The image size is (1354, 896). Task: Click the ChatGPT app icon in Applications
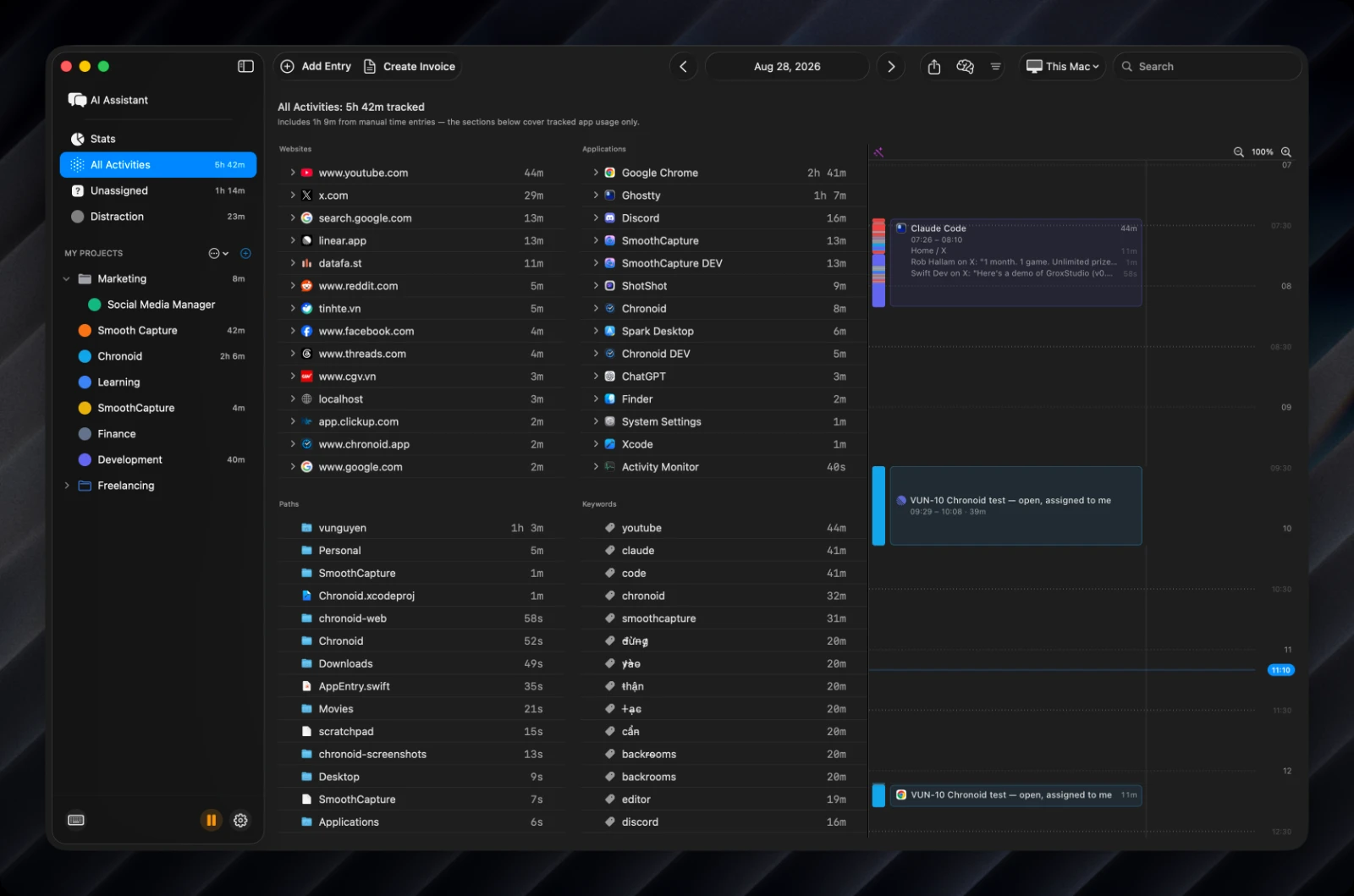[610, 377]
